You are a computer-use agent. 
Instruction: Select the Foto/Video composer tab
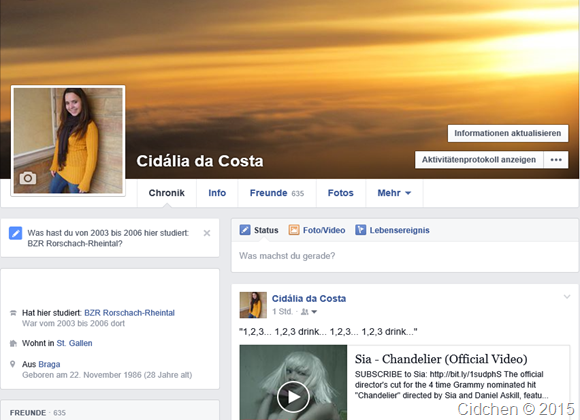pyautogui.click(x=317, y=230)
